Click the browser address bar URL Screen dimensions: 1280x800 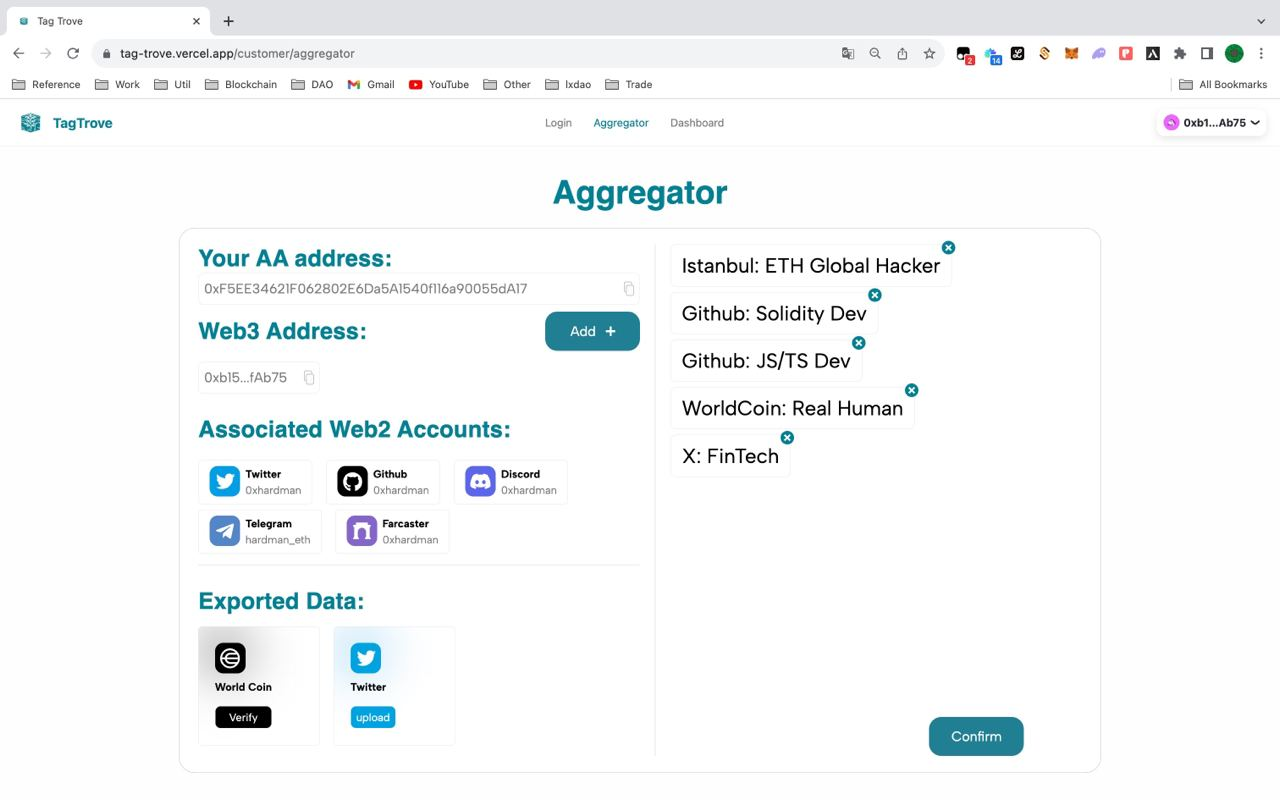(237, 54)
